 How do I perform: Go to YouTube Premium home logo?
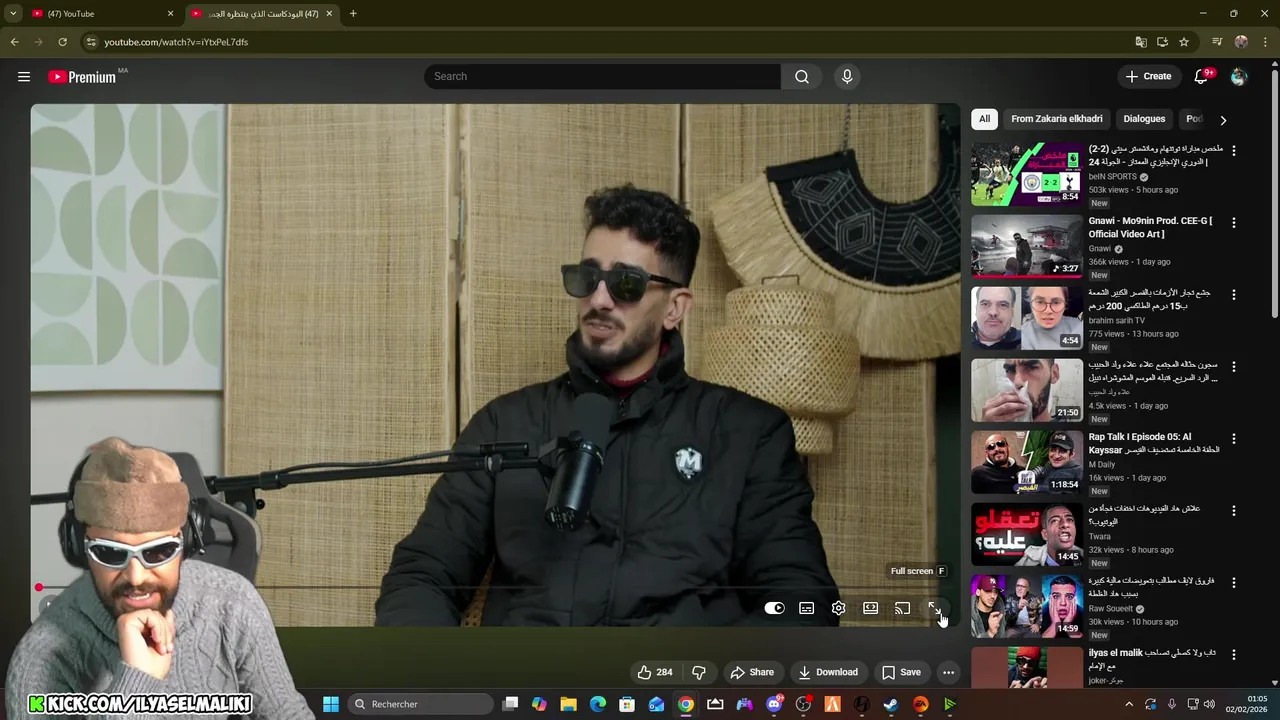pos(82,77)
